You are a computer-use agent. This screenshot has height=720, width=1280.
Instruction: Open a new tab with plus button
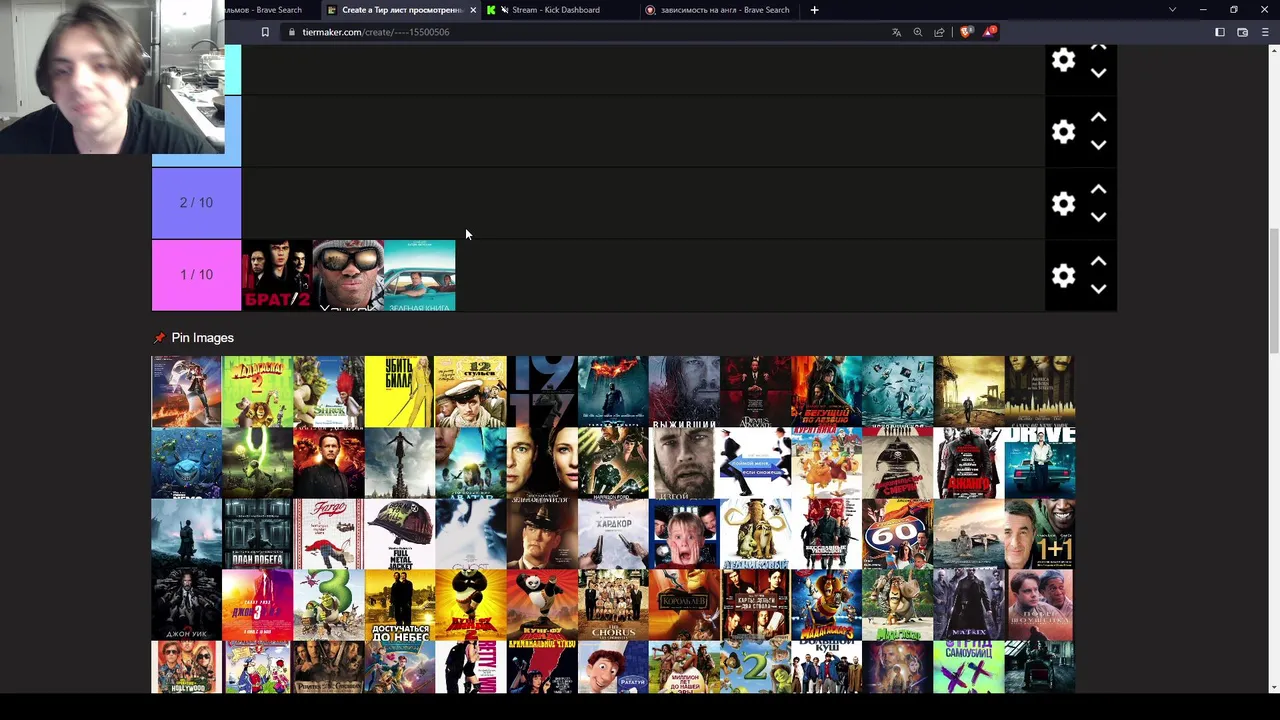pyautogui.click(x=814, y=10)
